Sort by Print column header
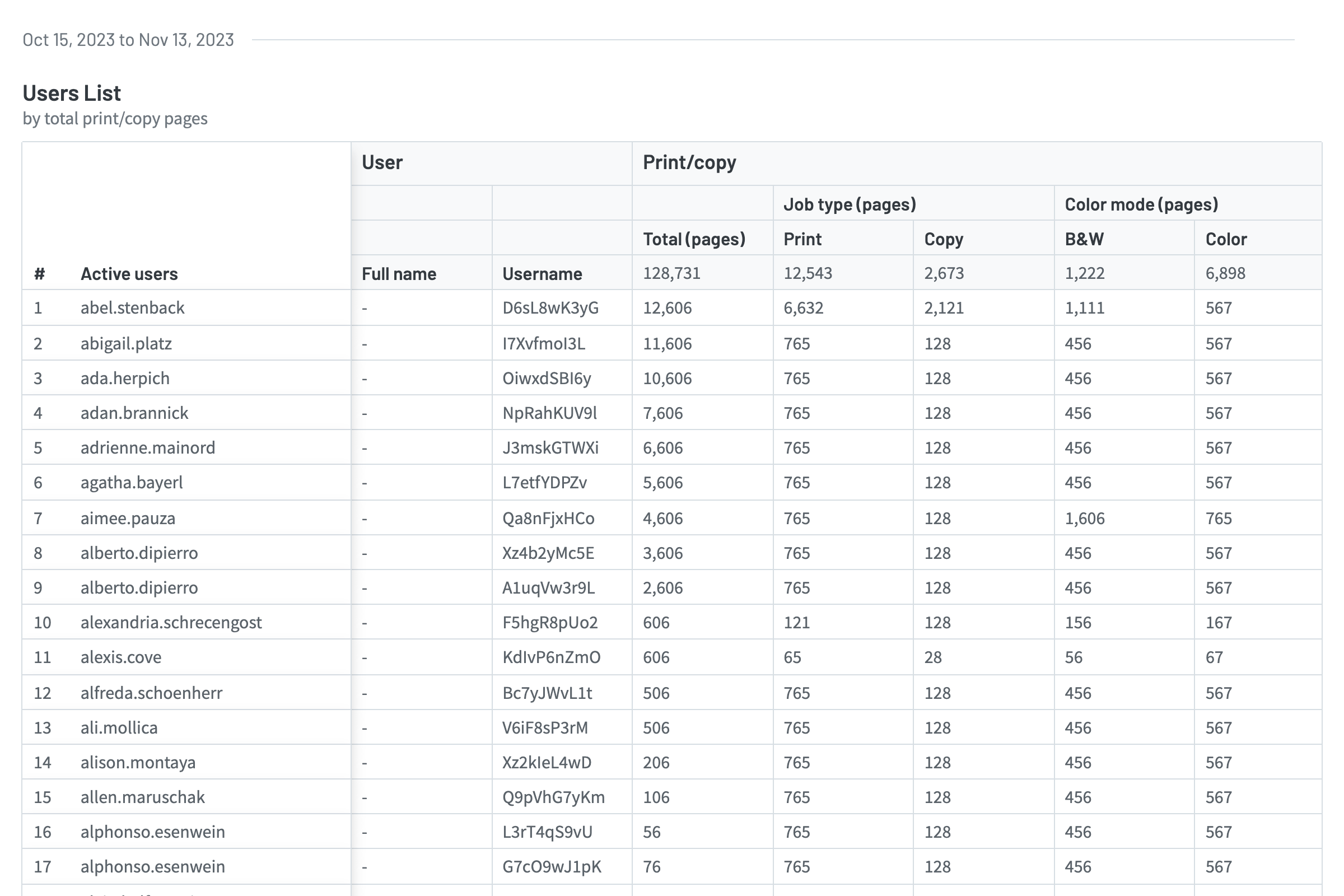1344x896 pixels. [802, 239]
